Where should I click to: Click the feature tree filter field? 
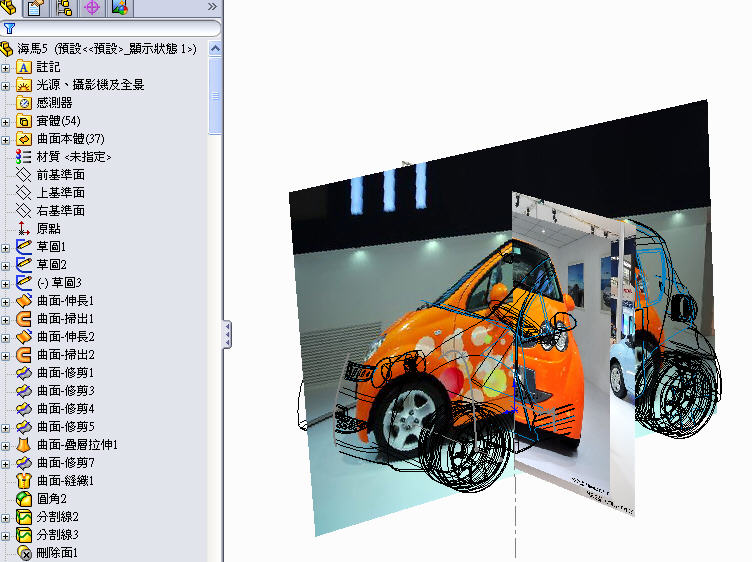[111, 28]
